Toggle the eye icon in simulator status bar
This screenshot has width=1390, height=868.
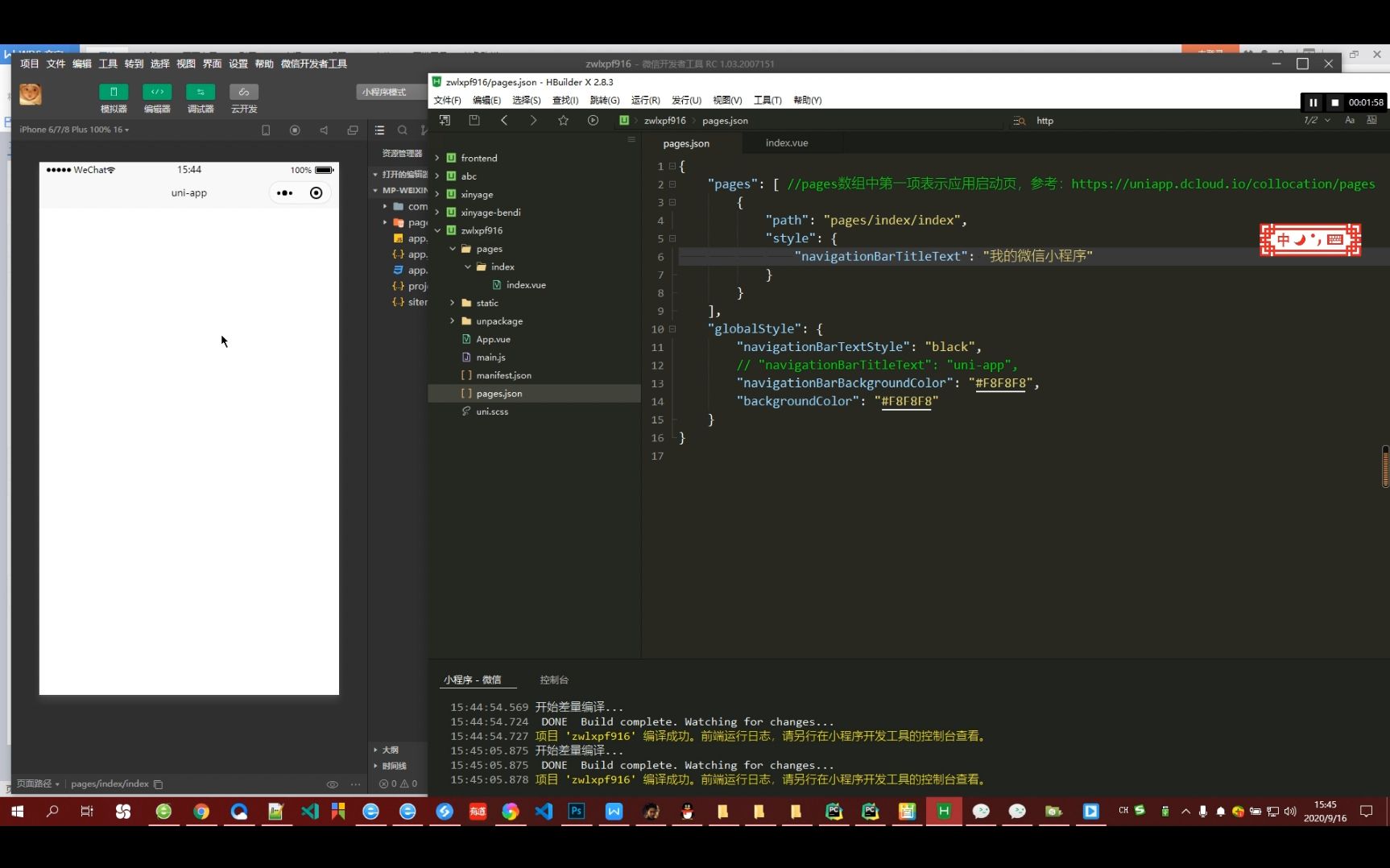[x=332, y=784]
